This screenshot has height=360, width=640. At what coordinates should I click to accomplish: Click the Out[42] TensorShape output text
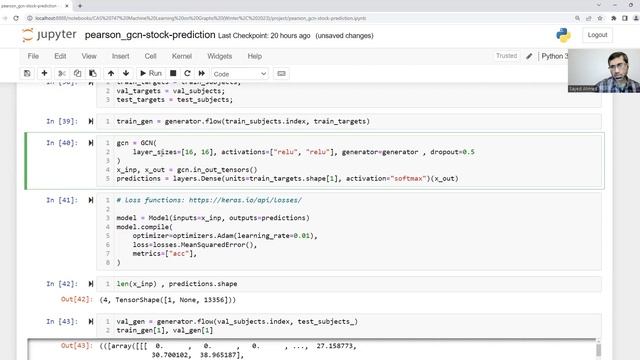(x=168, y=300)
